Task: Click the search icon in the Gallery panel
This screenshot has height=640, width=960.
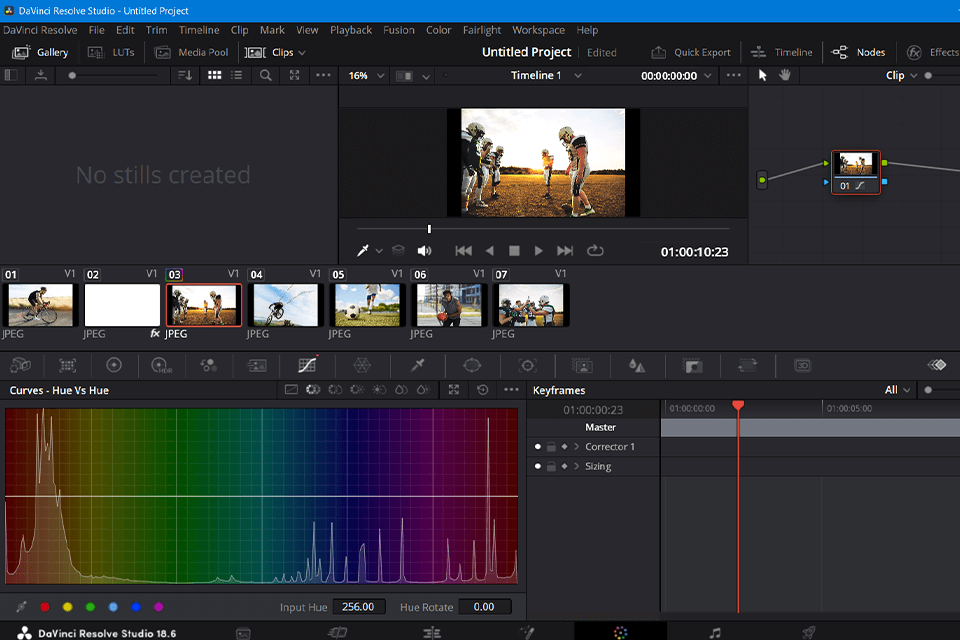Action: (266, 75)
